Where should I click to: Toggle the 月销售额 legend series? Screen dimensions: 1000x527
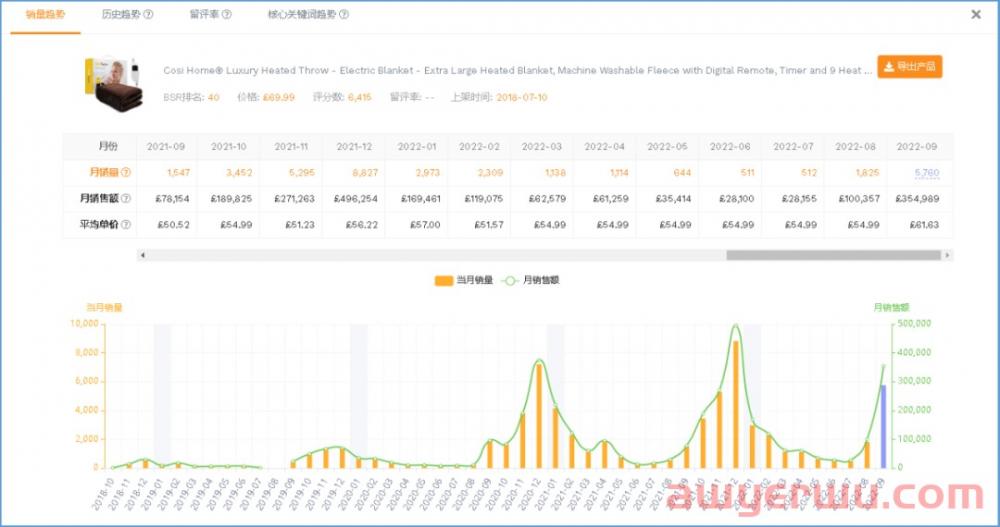coord(531,280)
